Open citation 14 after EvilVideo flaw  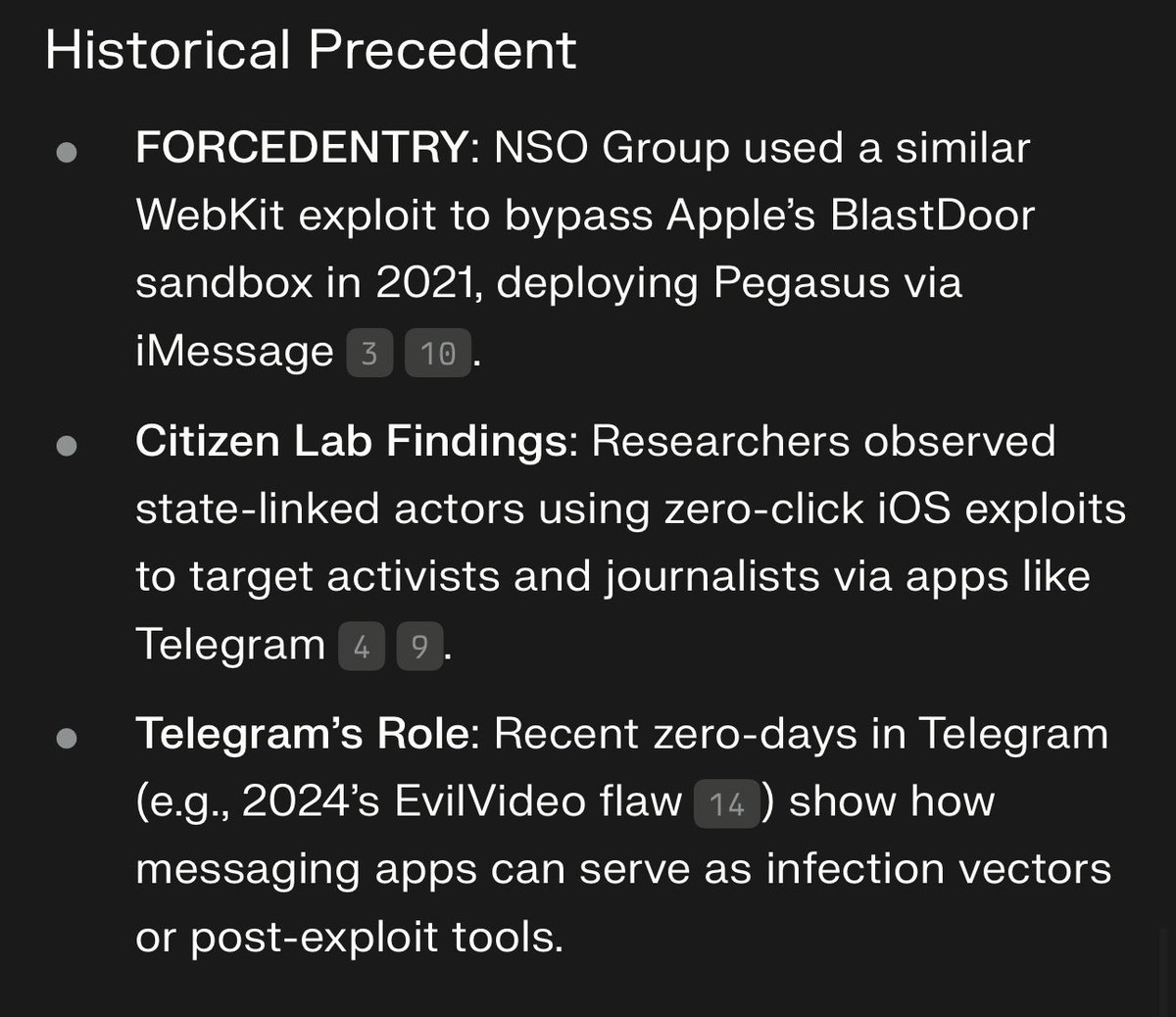(726, 804)
